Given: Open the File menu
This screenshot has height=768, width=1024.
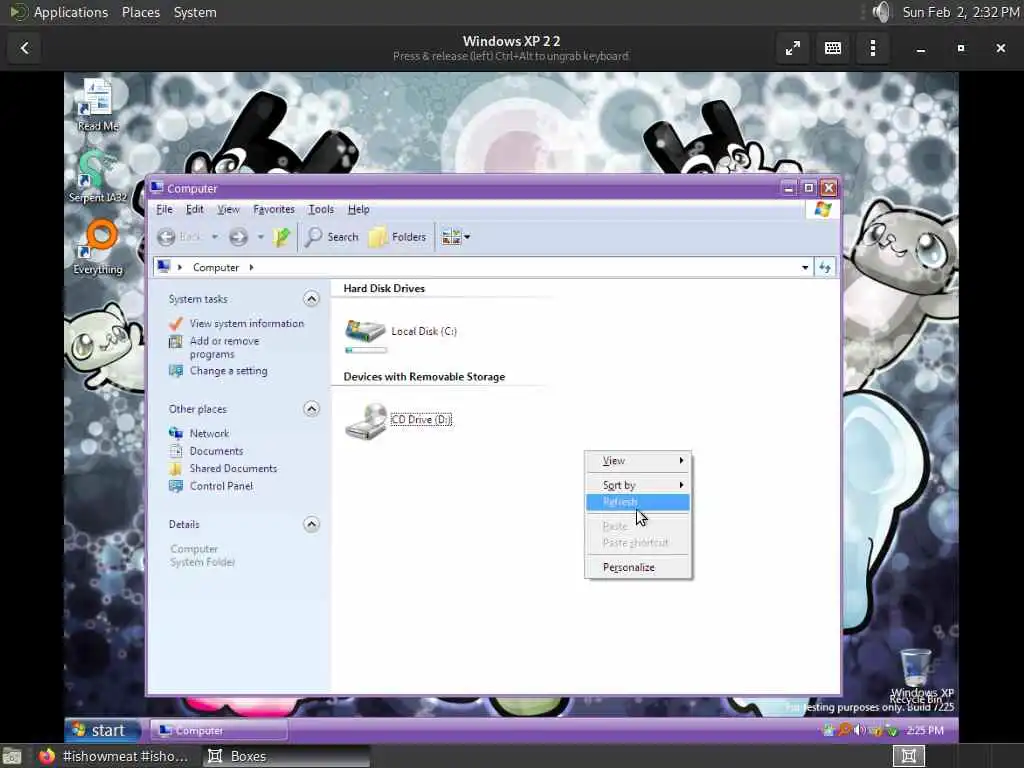Looking at the screenshot, I should pos(164,210).
